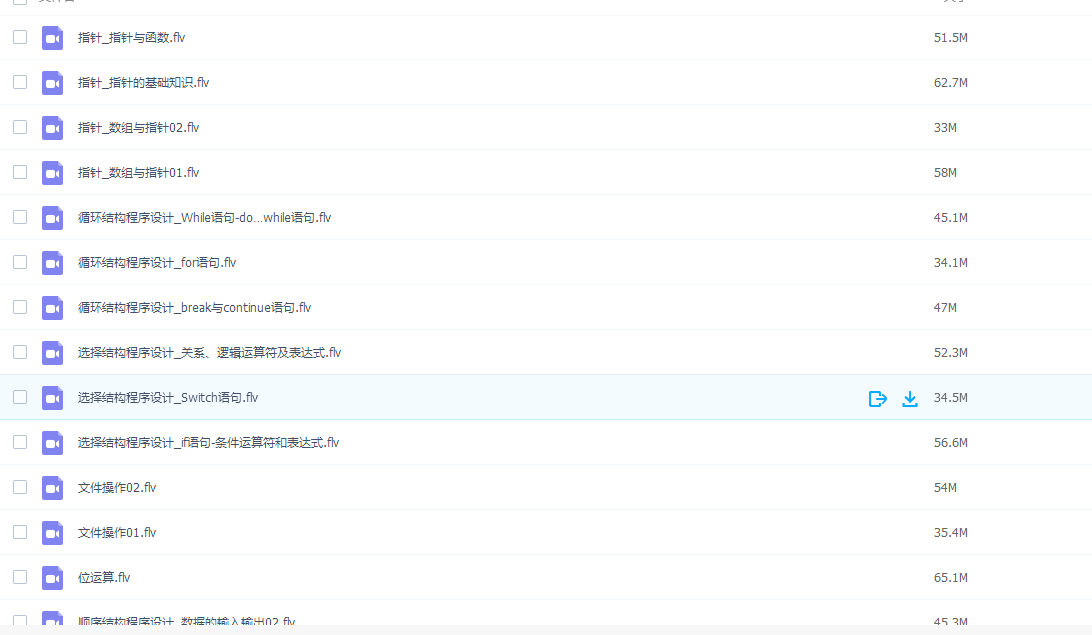1092x635 pixels.
Task: Open 选择结构程序设计_if语句-条件运算符和表达式.flv
Action: pyautogui.click(x=208, y=443)
